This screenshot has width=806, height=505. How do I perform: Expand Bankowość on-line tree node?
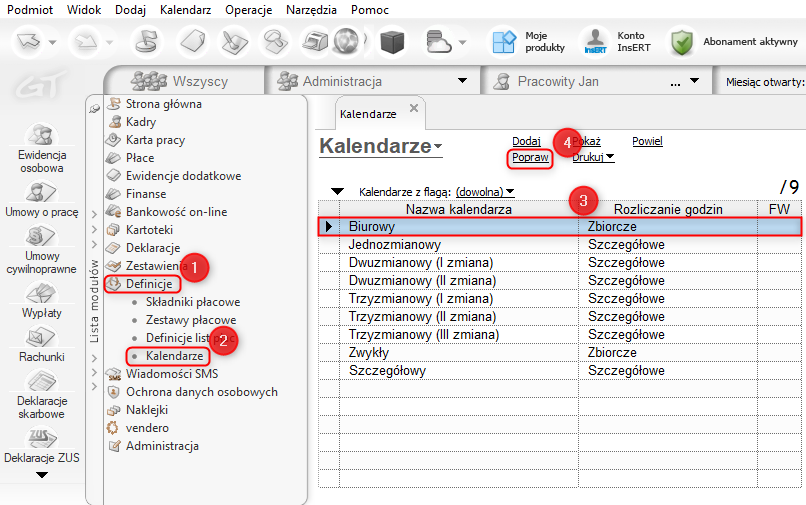click(94, 213)
